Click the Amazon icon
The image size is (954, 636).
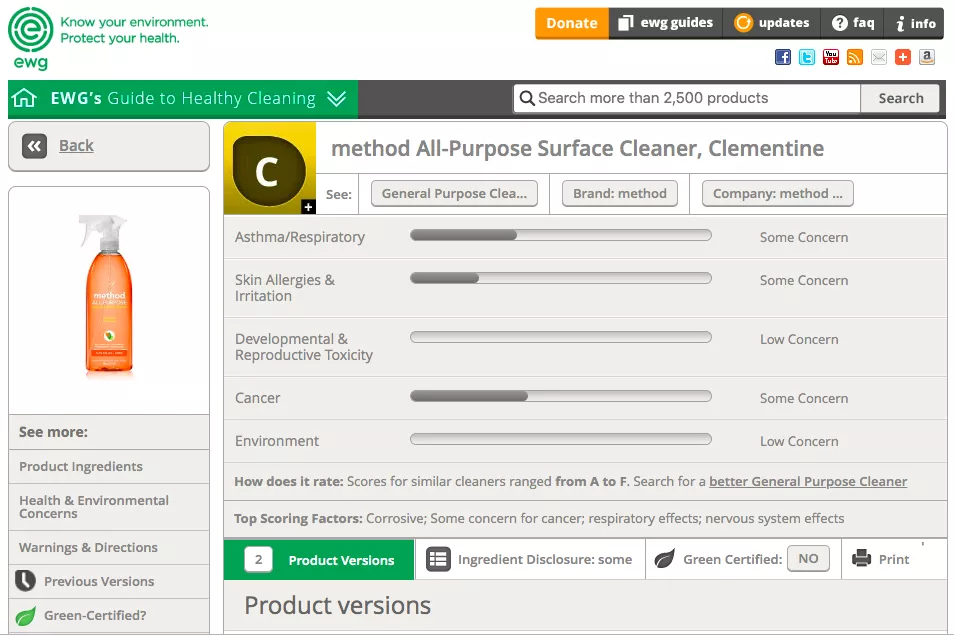coord(927,57)
